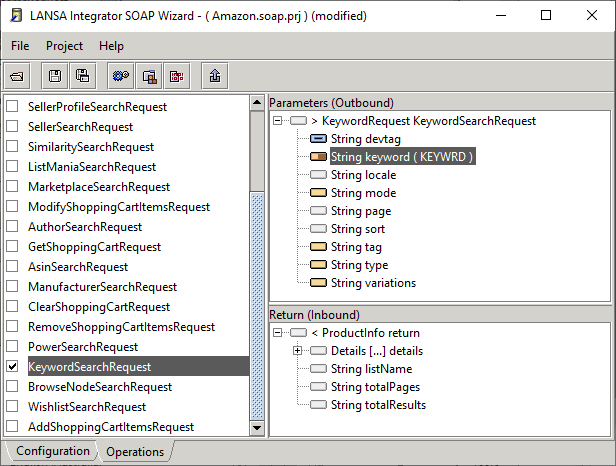Click the grey icon beside String page
616x466 pixels.
click(x=318, y=211)
